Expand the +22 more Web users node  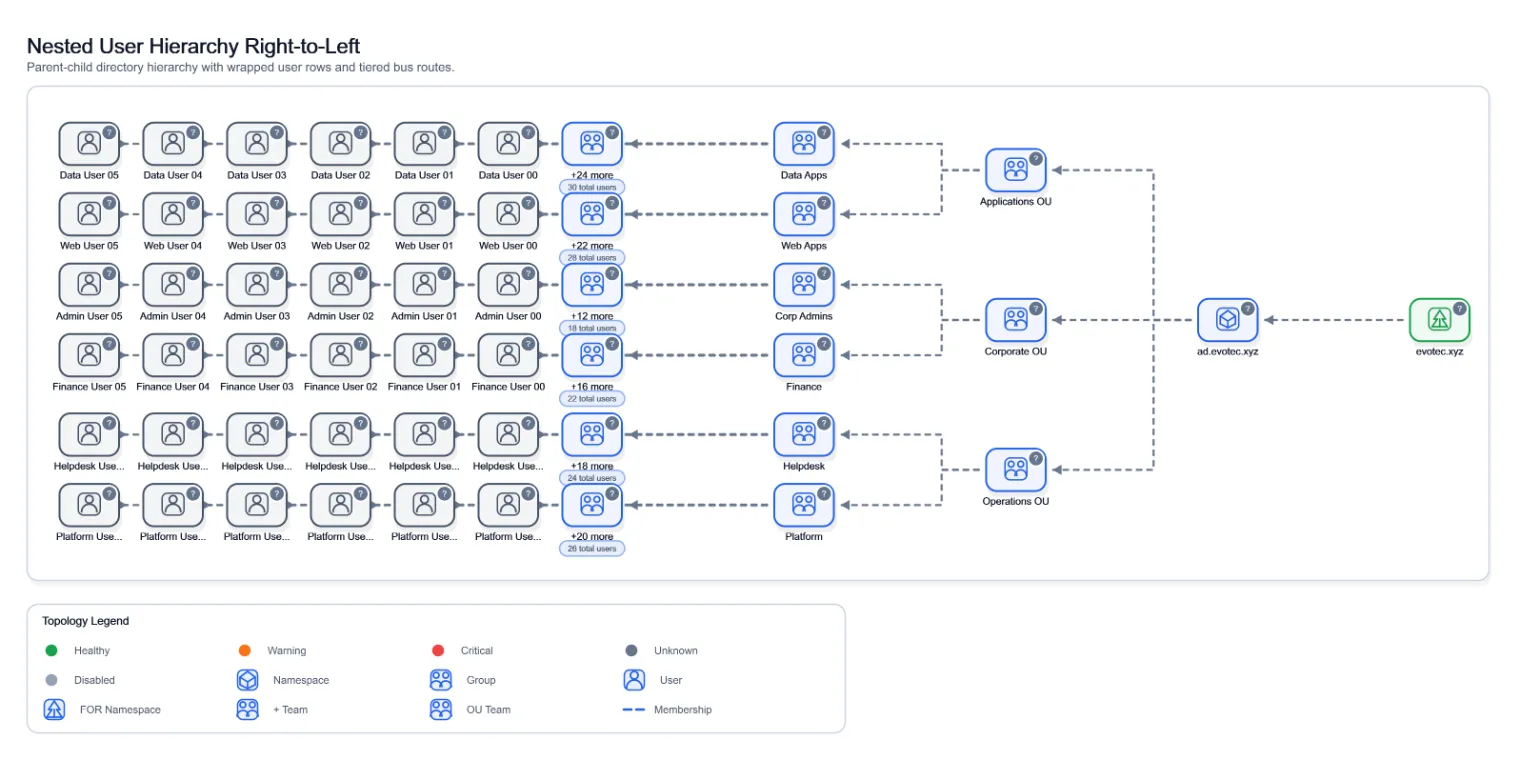click(592, 214)
